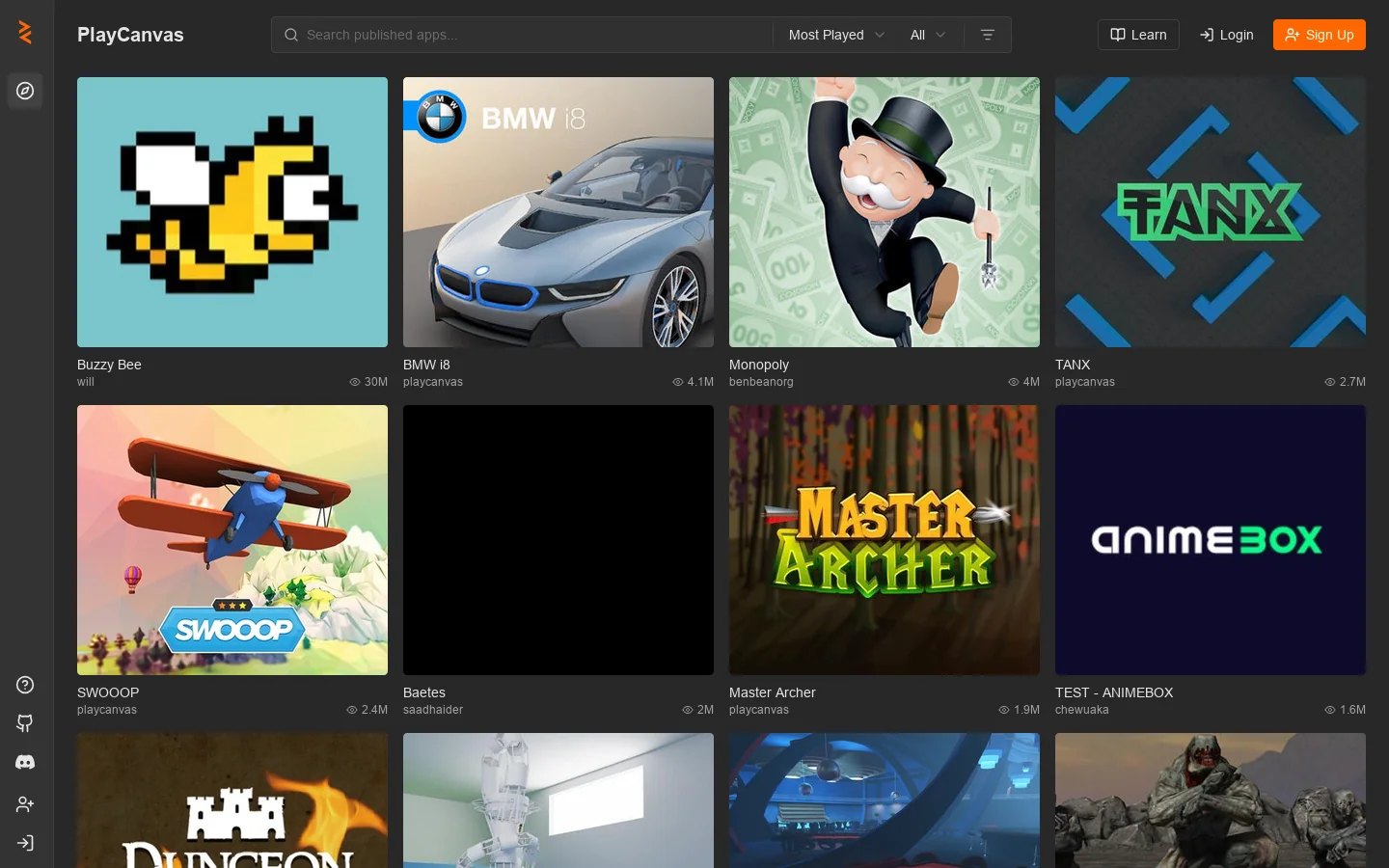
Task: Click the '4.1M' view count
Action: 700,382
